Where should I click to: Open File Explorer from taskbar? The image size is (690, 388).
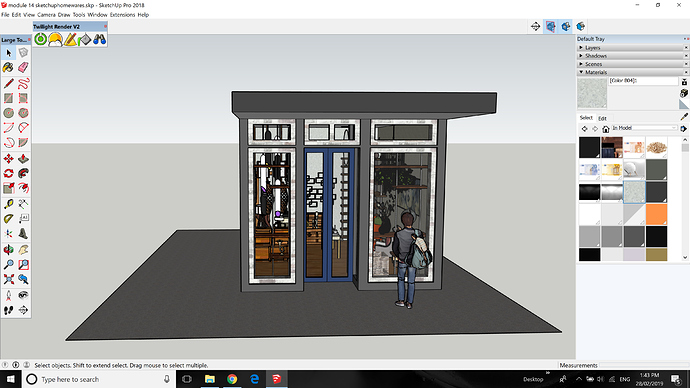[x=209, y=379]
